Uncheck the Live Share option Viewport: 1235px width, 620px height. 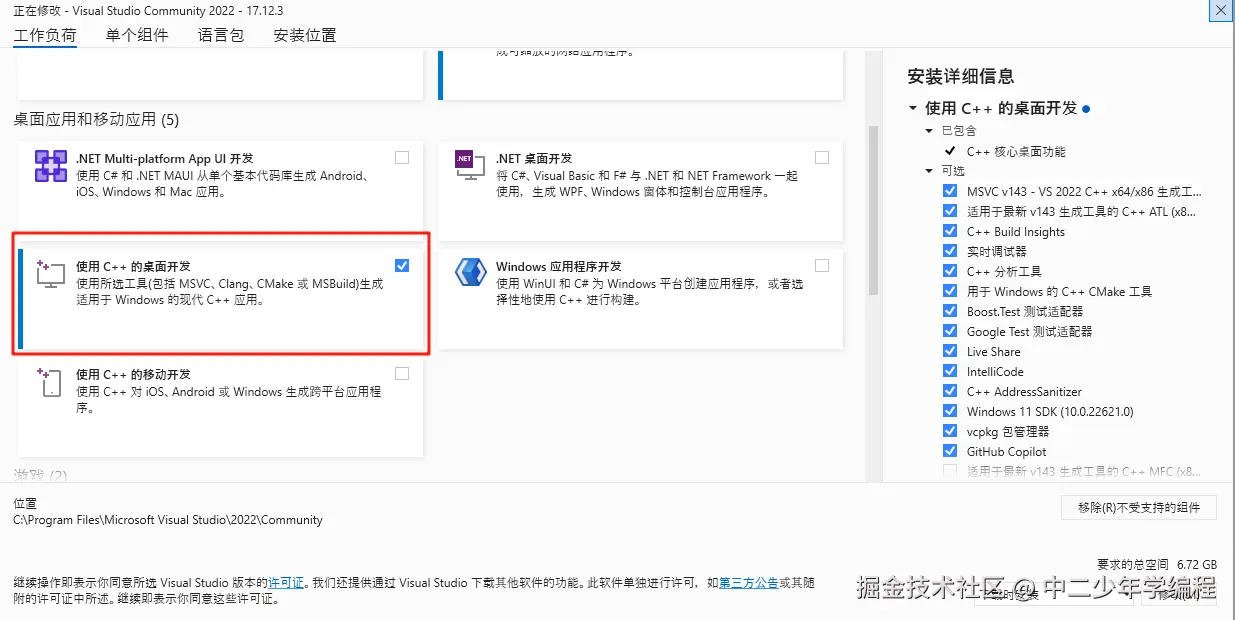[x=949, y=350]
